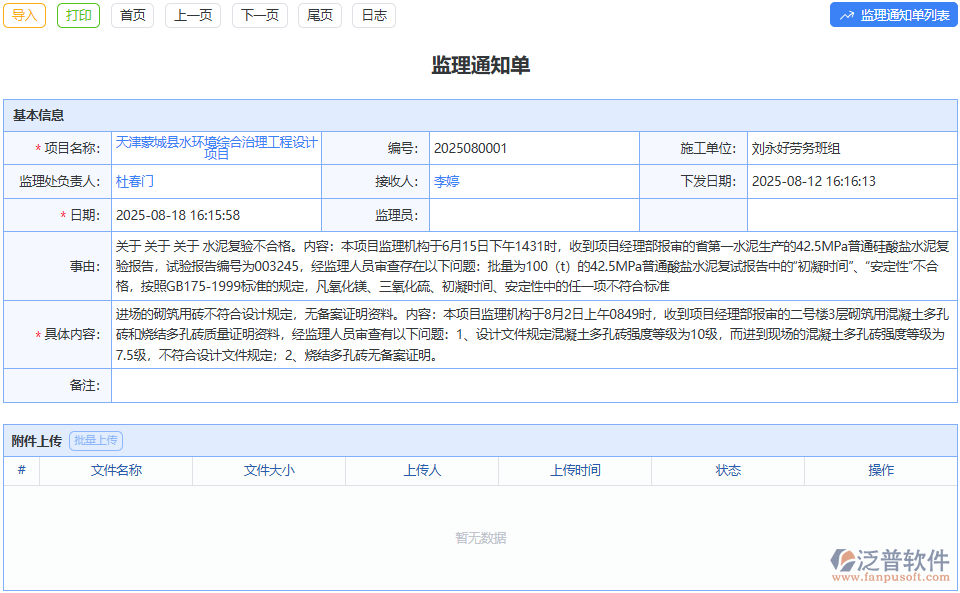Click the 上传时间 column header

coord(575,470)
